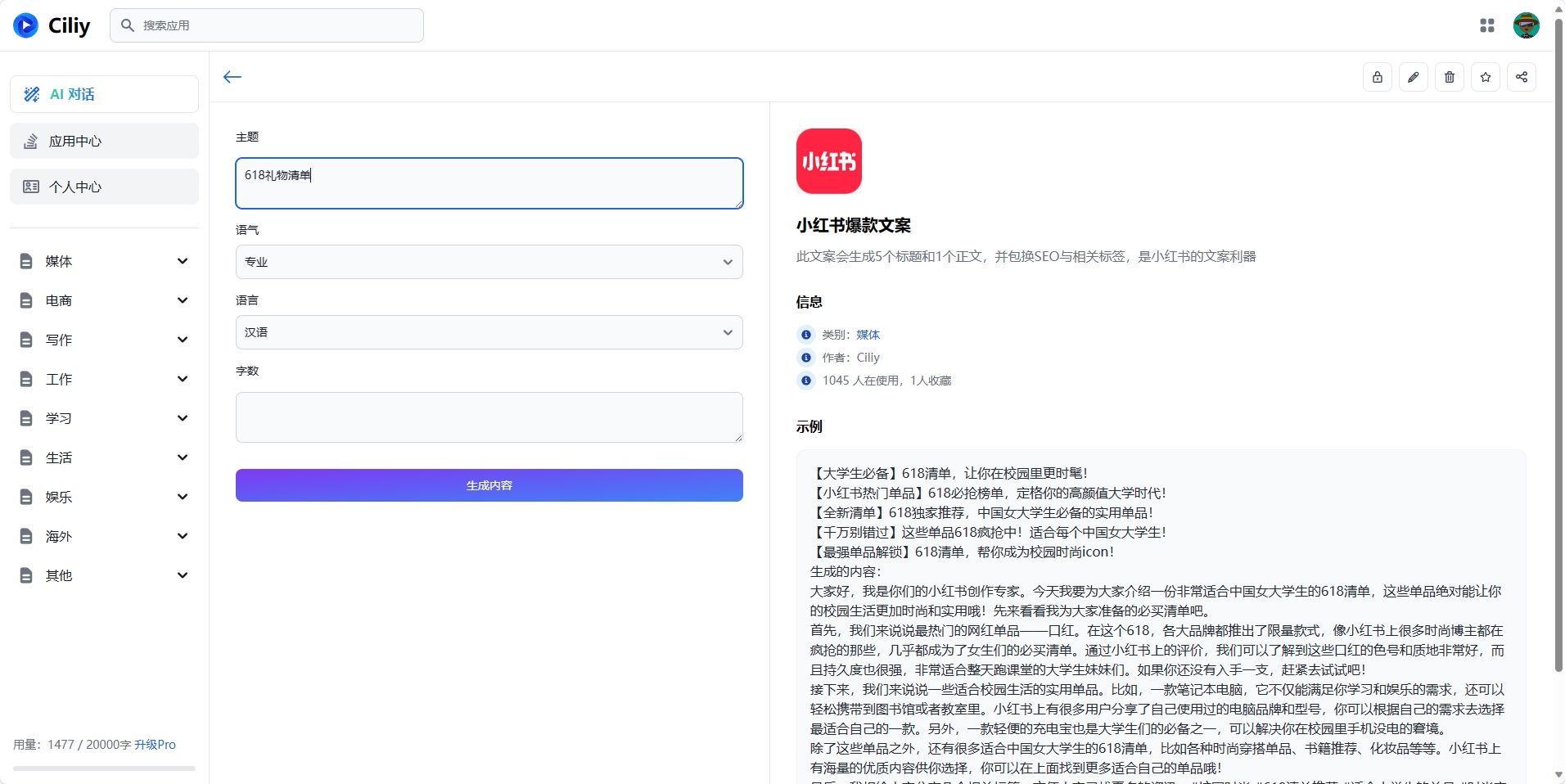Expand the 海外 category chevron
Image resolution: width=1565 pixels, height=784 pixels.
(x=183, y=536)
